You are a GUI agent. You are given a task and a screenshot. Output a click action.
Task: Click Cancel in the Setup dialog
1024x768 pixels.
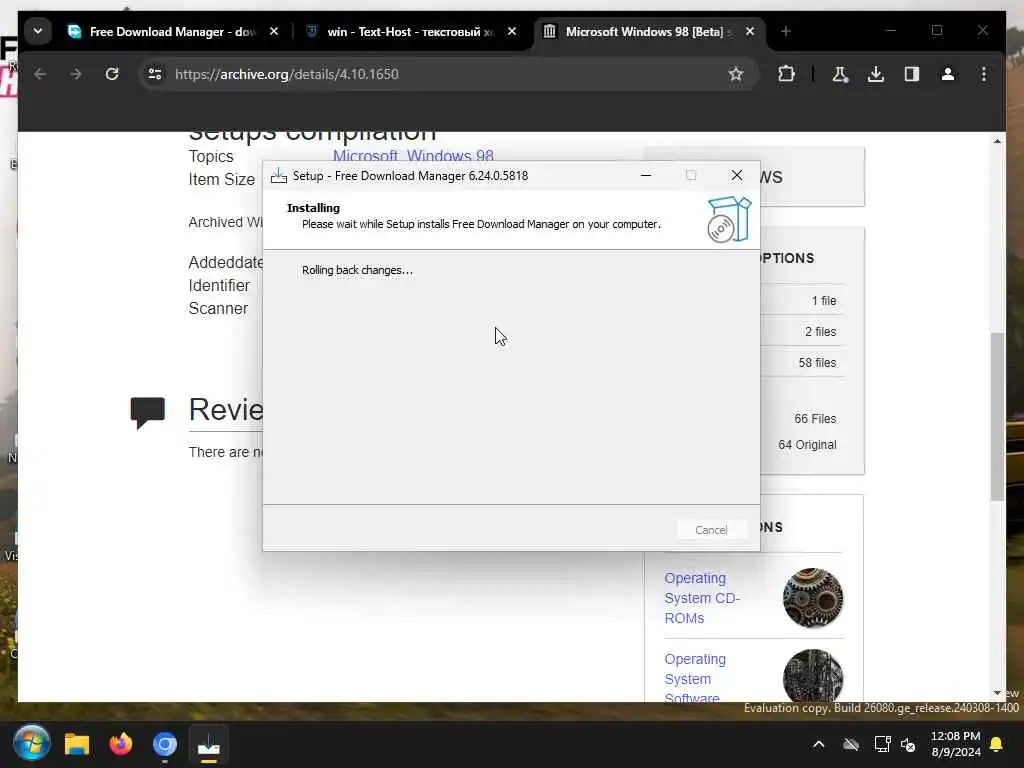coord(711,530)
